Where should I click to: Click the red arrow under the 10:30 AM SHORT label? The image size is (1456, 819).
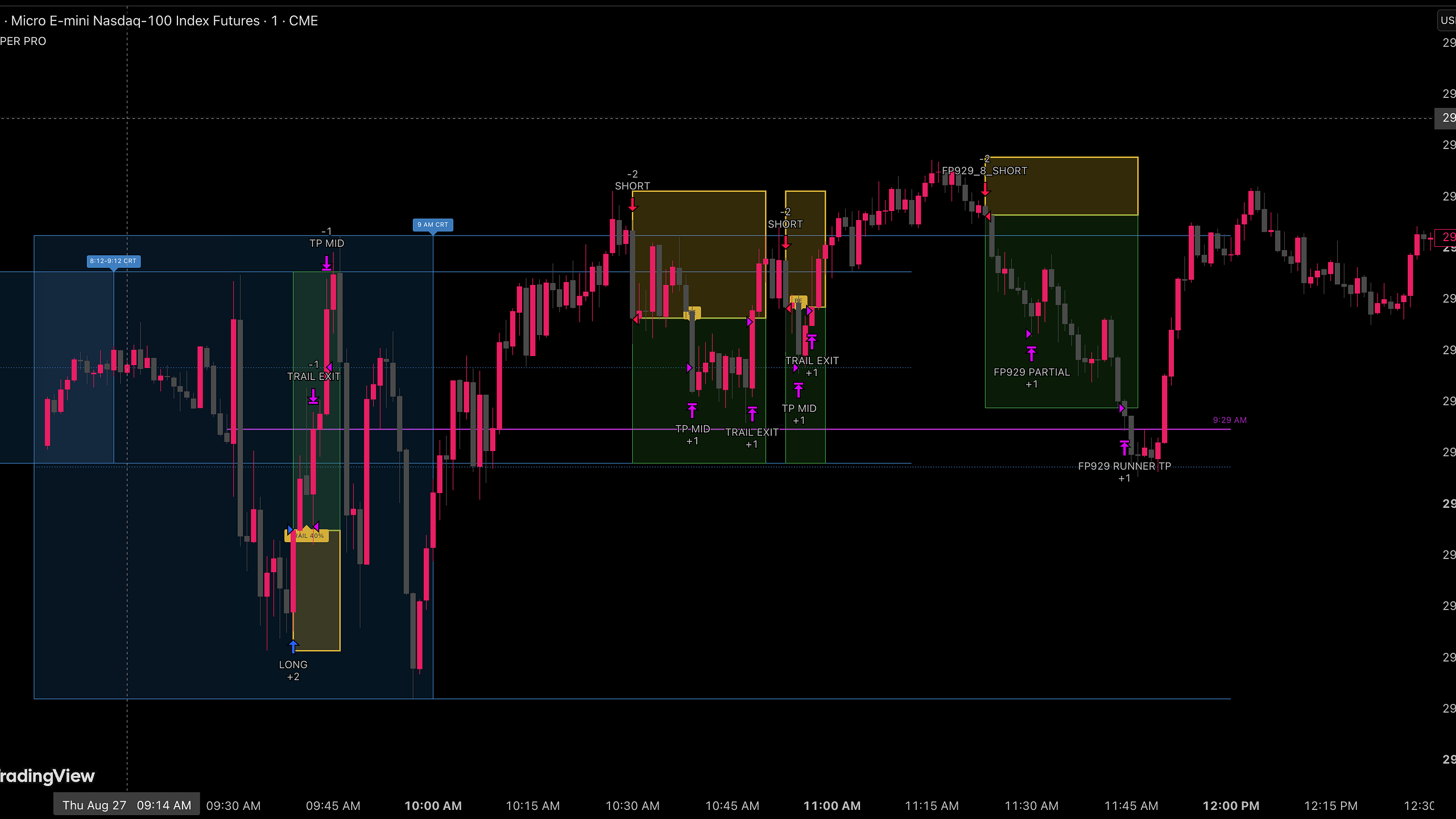632,204
